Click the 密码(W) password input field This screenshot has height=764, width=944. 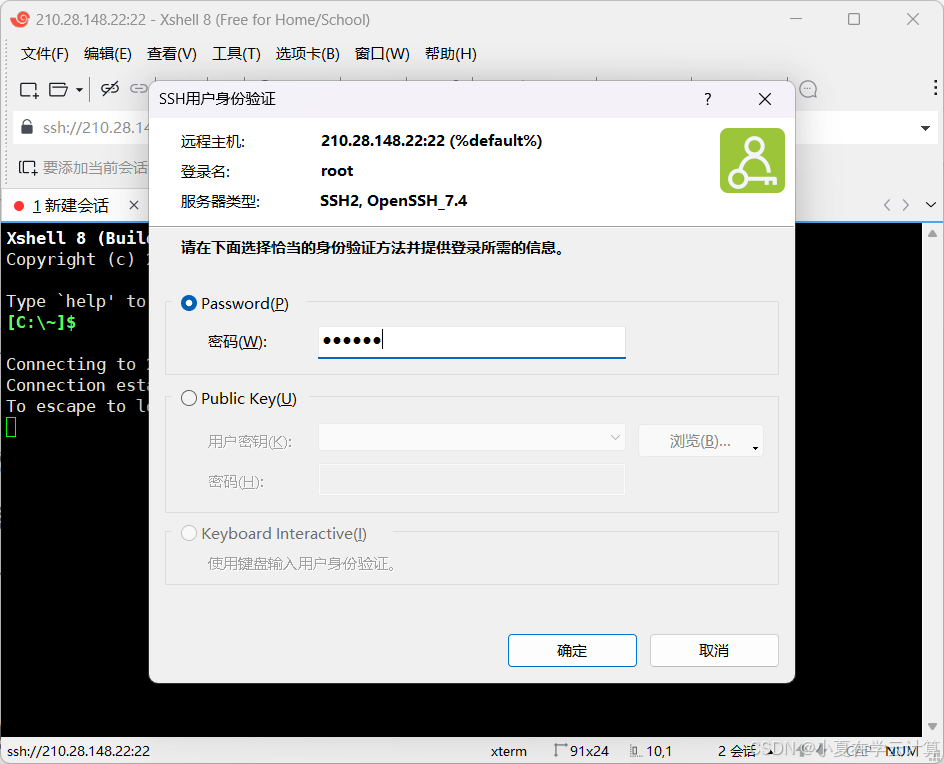471,341
